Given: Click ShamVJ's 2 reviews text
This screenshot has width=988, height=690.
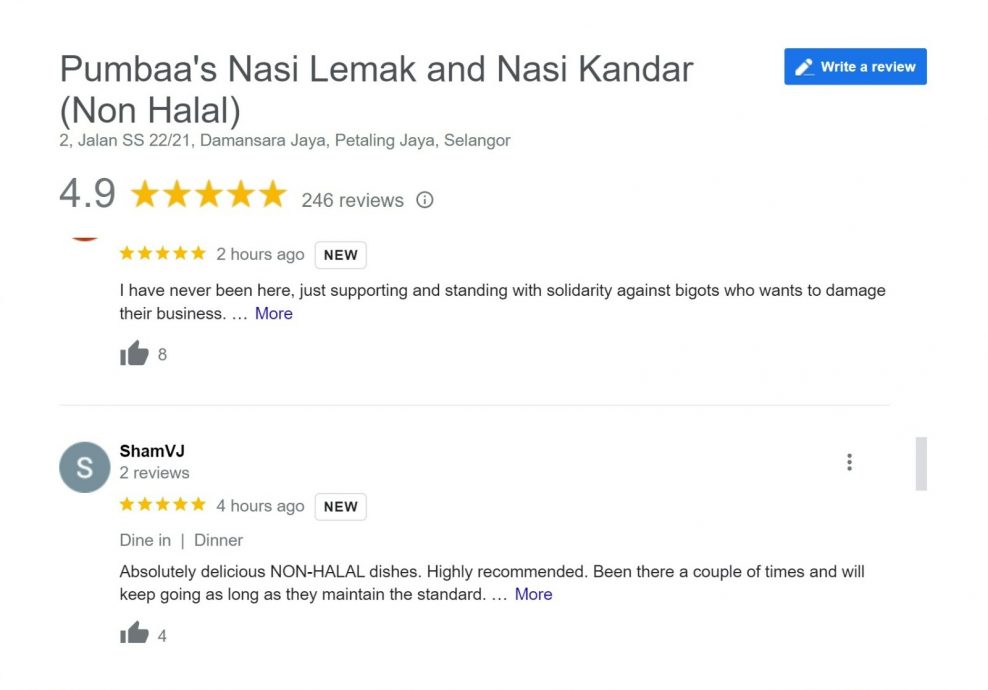Looking at the screenshot, I should tap(154, 473).
